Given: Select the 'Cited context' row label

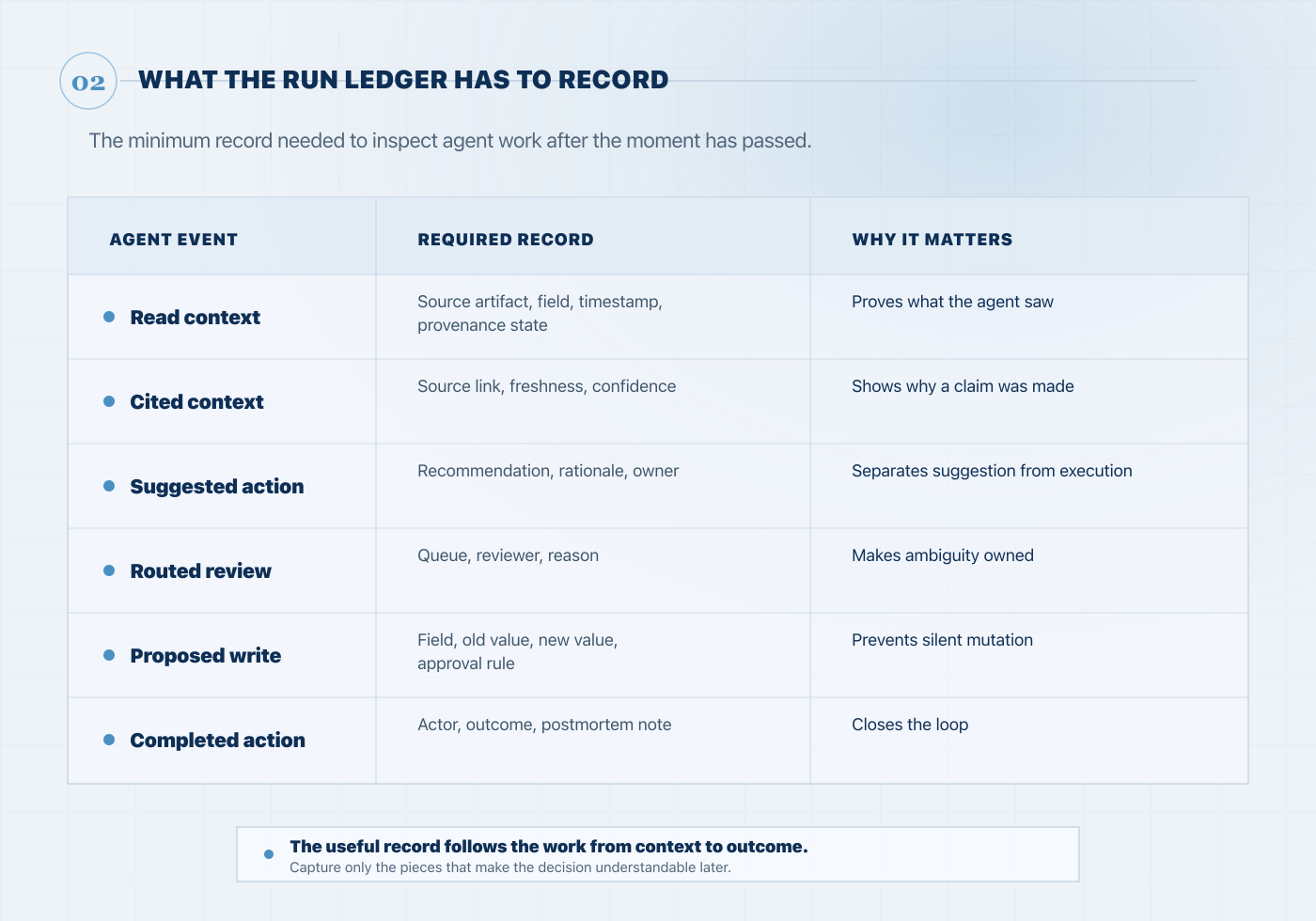Looking at the screenshot, I should pos(197,402).
